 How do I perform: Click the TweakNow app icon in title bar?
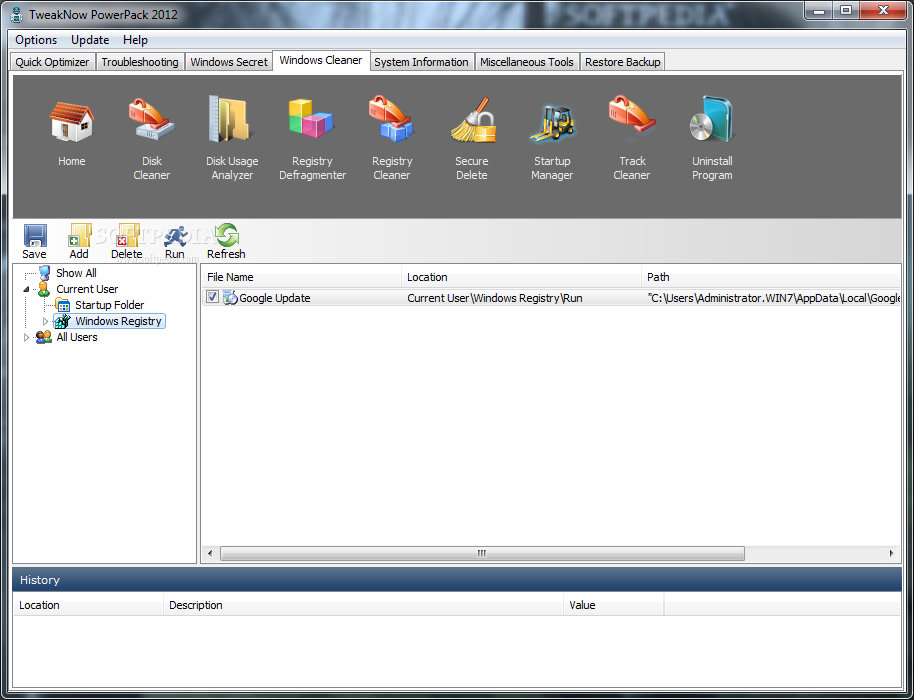17,15
